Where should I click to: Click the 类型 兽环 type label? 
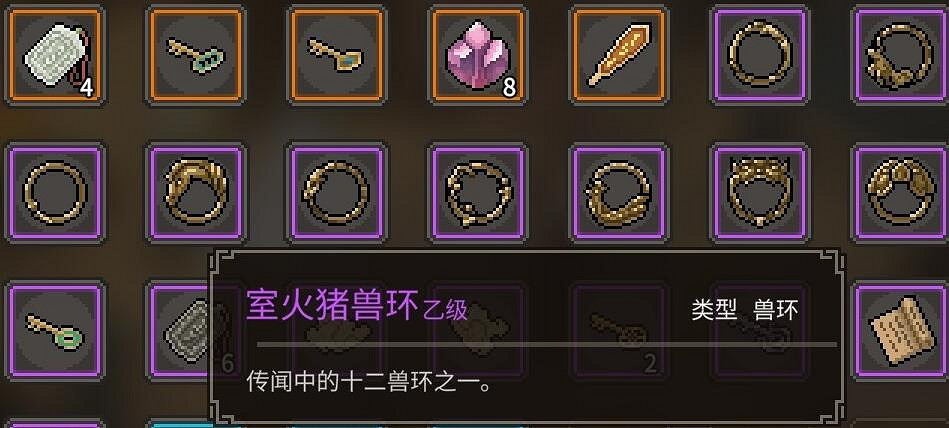tap(745, 311)
